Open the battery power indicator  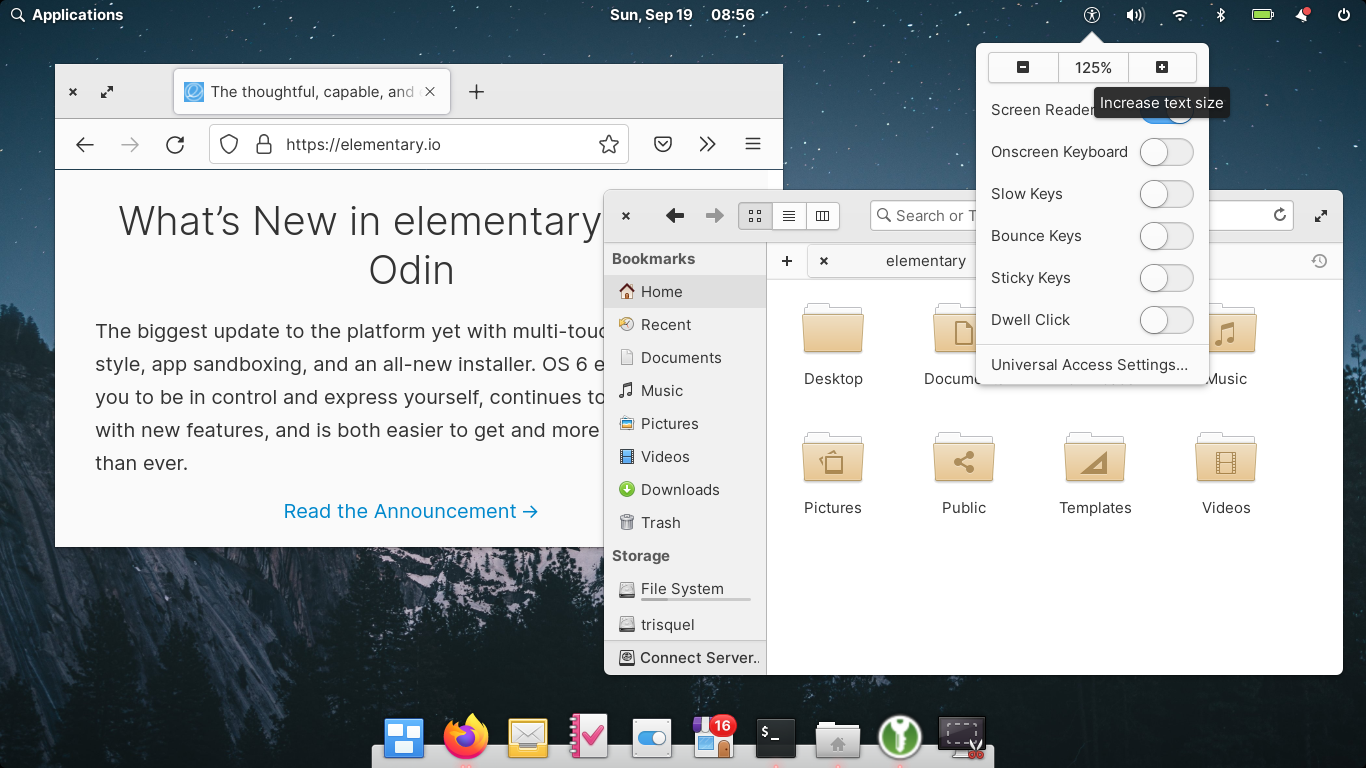pyautogui.click(x=1262, y=15)
